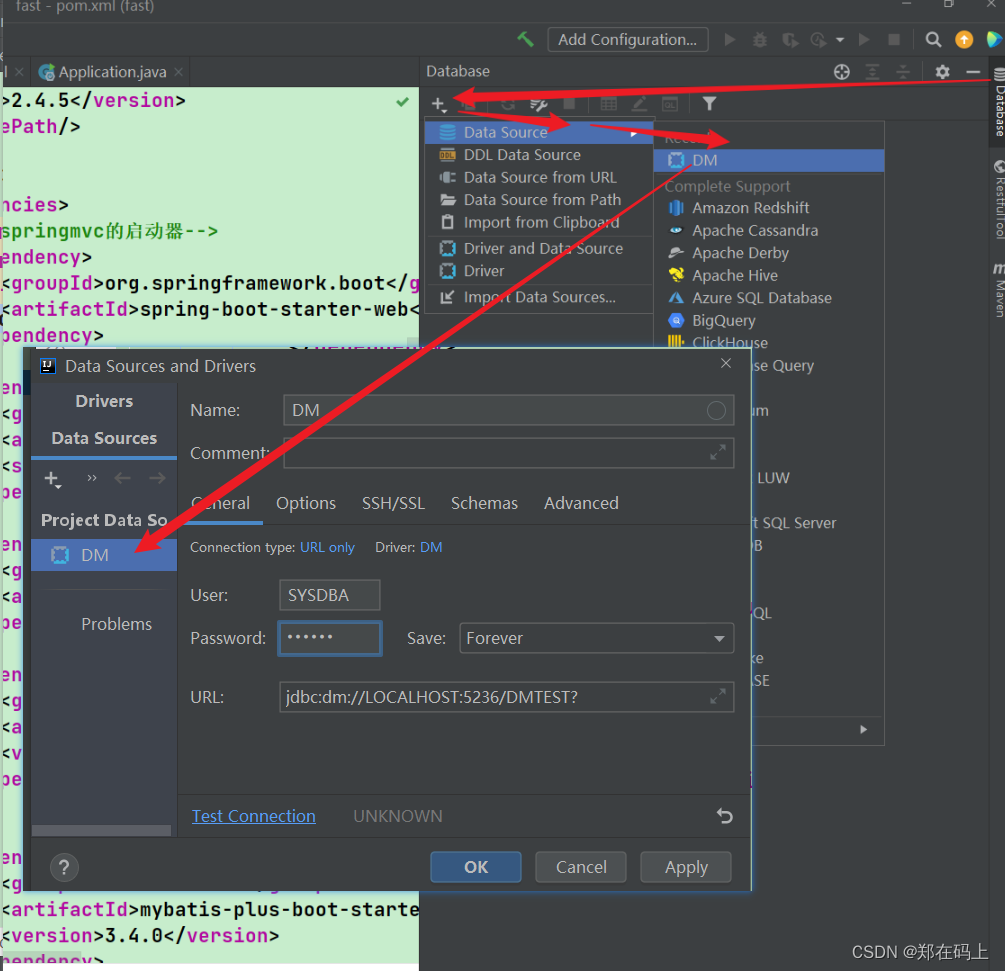Click the User field SYSDBA

pos(329,595)
